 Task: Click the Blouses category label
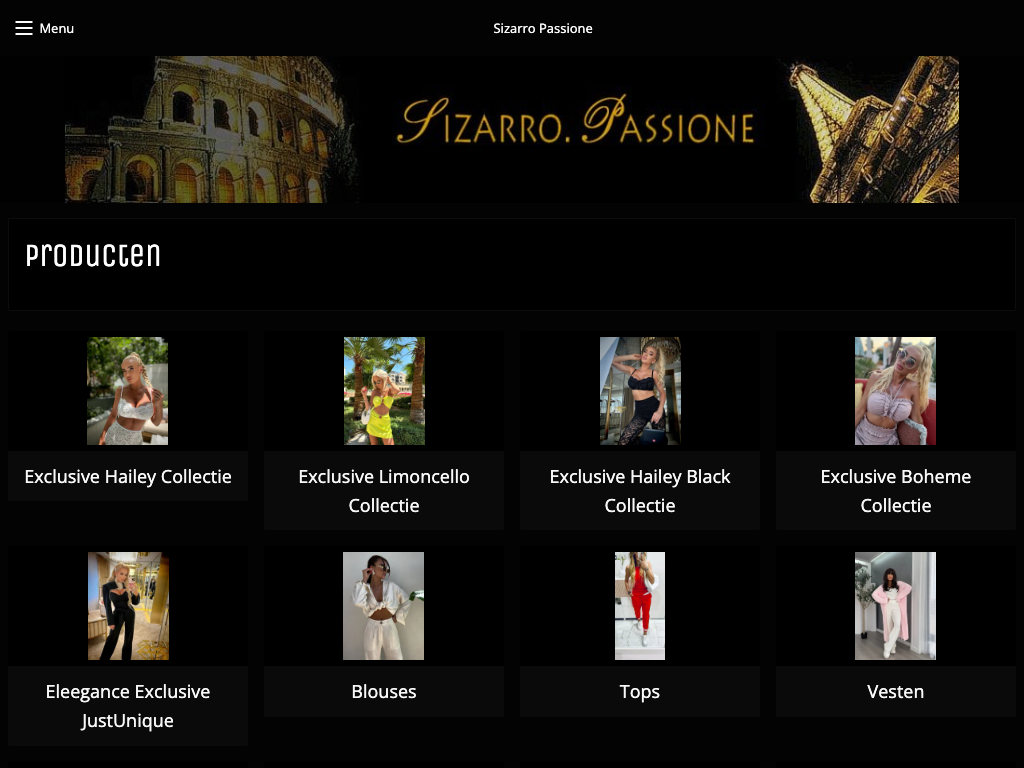click(384, 692)
